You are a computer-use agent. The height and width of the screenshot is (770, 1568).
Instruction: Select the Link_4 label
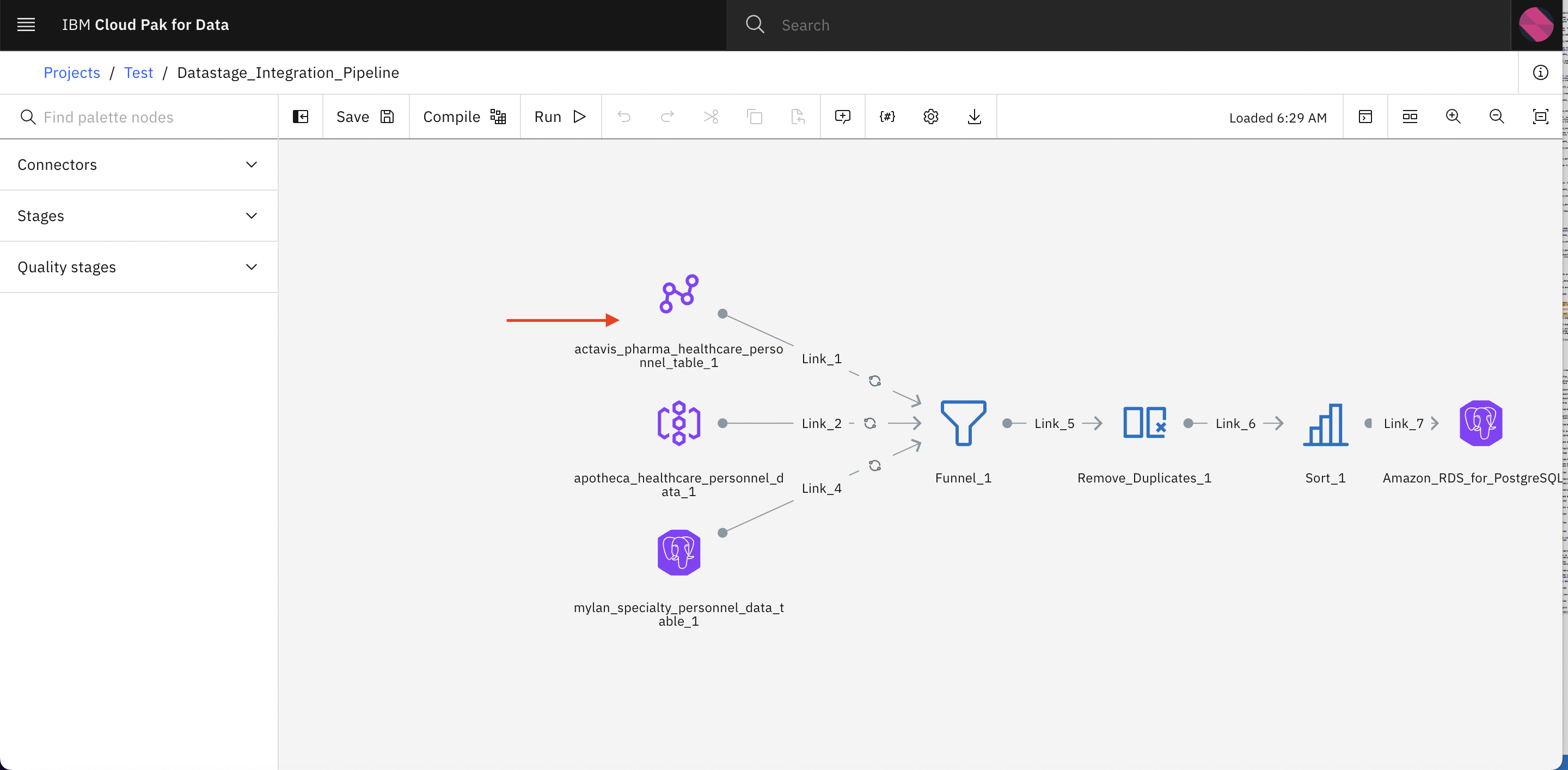point(821,488)
